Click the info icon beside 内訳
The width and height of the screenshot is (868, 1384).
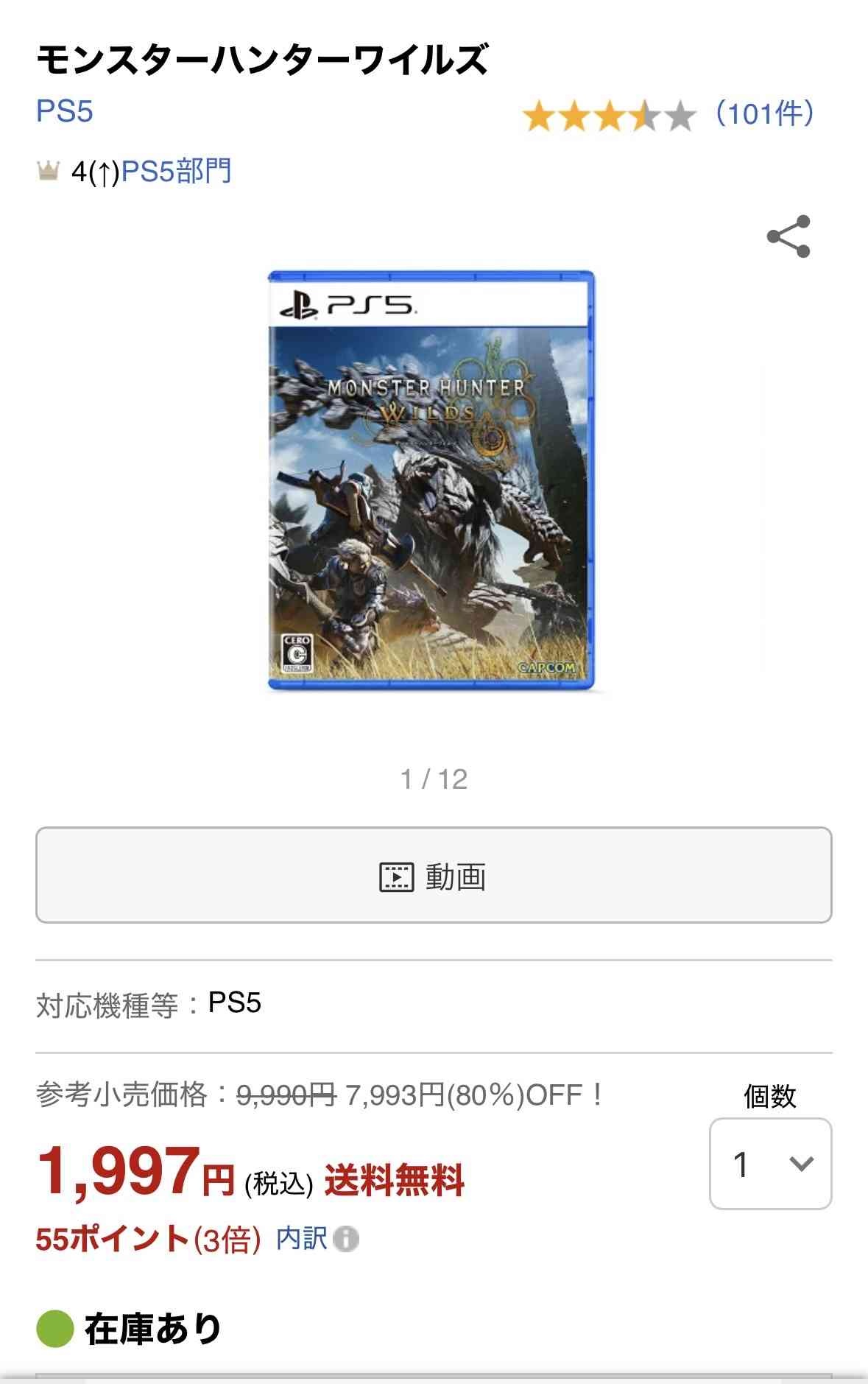point(346,1239)
